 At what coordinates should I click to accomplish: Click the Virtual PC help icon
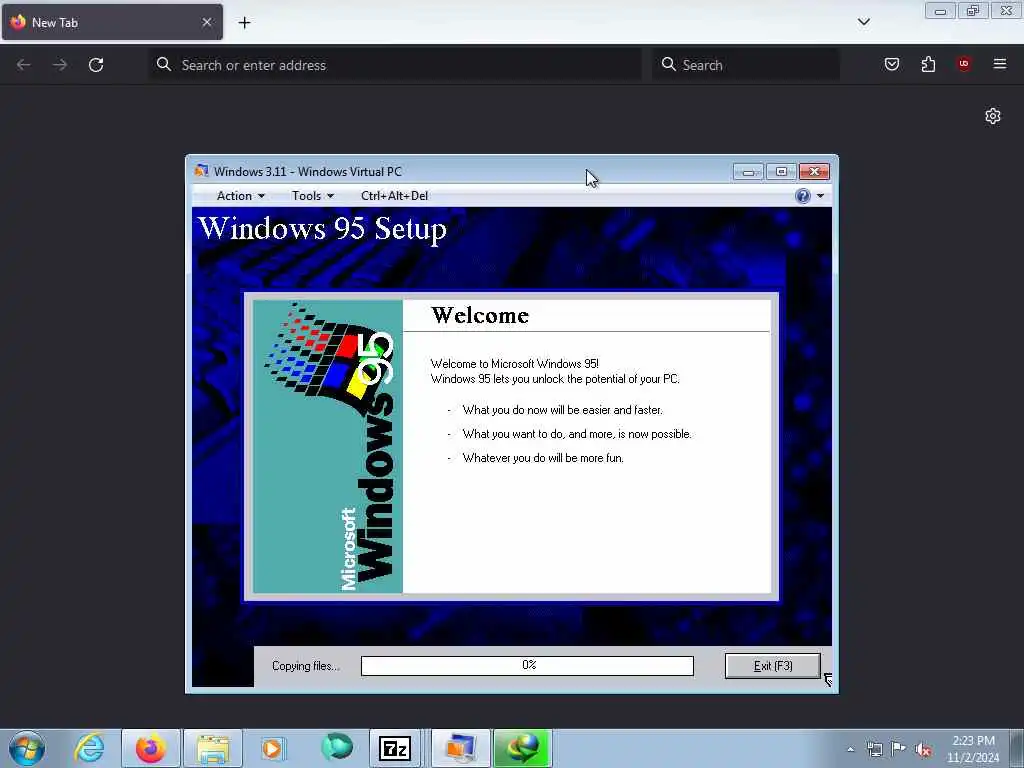point(803,196)
